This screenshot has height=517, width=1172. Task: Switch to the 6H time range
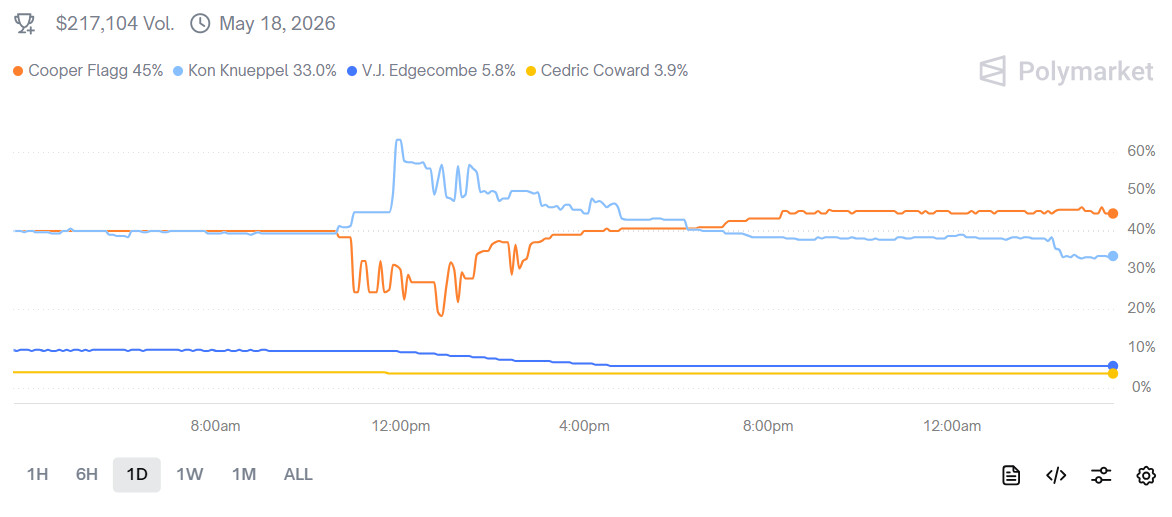point(87,474)
